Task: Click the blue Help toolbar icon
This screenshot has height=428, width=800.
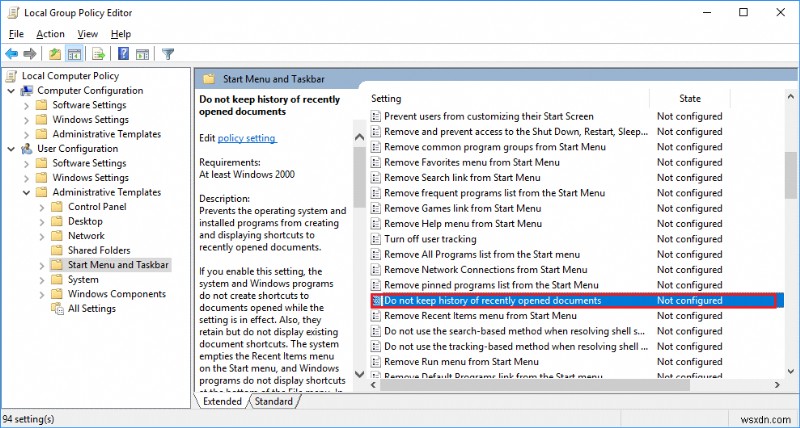Action: (123, 54)
